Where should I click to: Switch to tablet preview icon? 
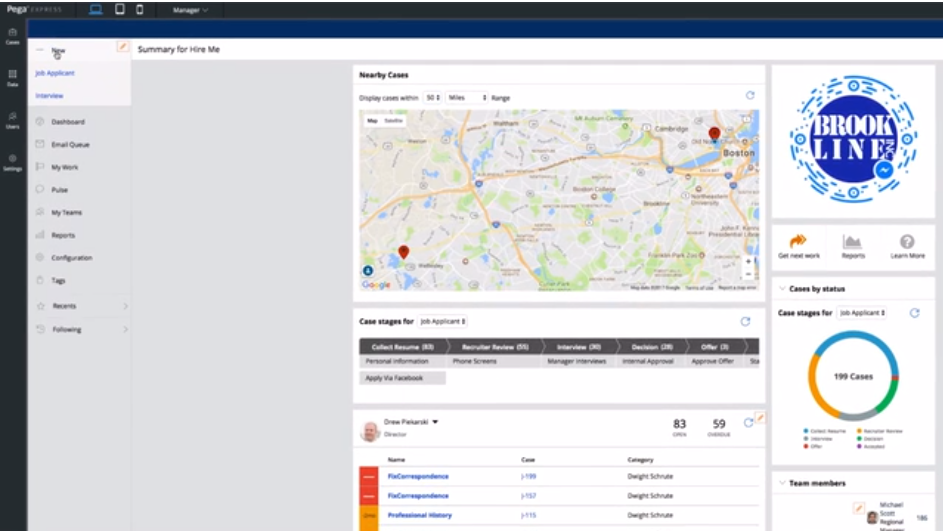[x=120, y=10]
